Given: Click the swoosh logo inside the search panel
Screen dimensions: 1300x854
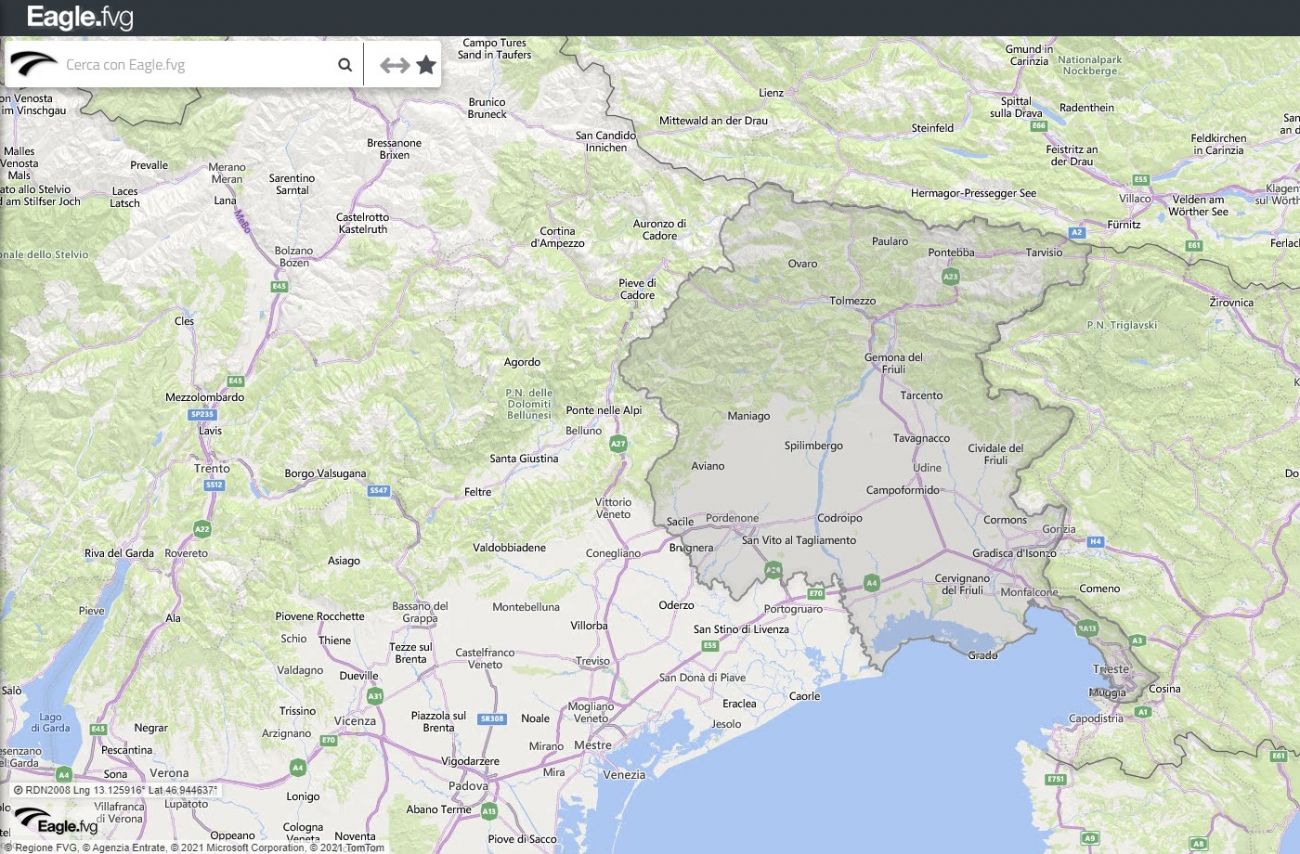Looking at the screenshot, I should click(31, 63).
